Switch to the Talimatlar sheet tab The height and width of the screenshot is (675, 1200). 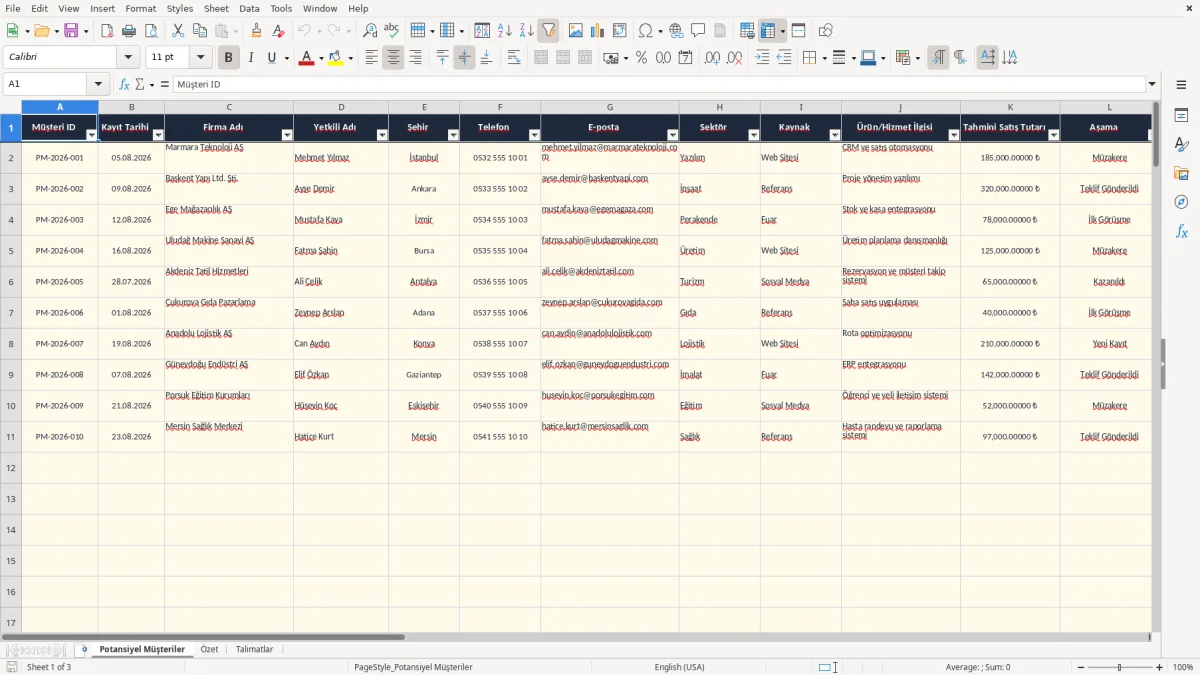point(254,649)
